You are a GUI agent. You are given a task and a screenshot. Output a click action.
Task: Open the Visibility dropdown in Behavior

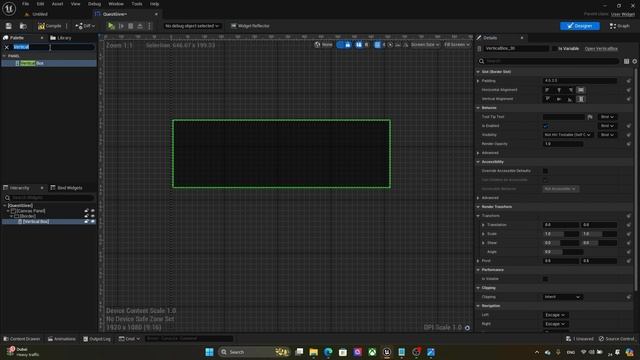[567, 135]
